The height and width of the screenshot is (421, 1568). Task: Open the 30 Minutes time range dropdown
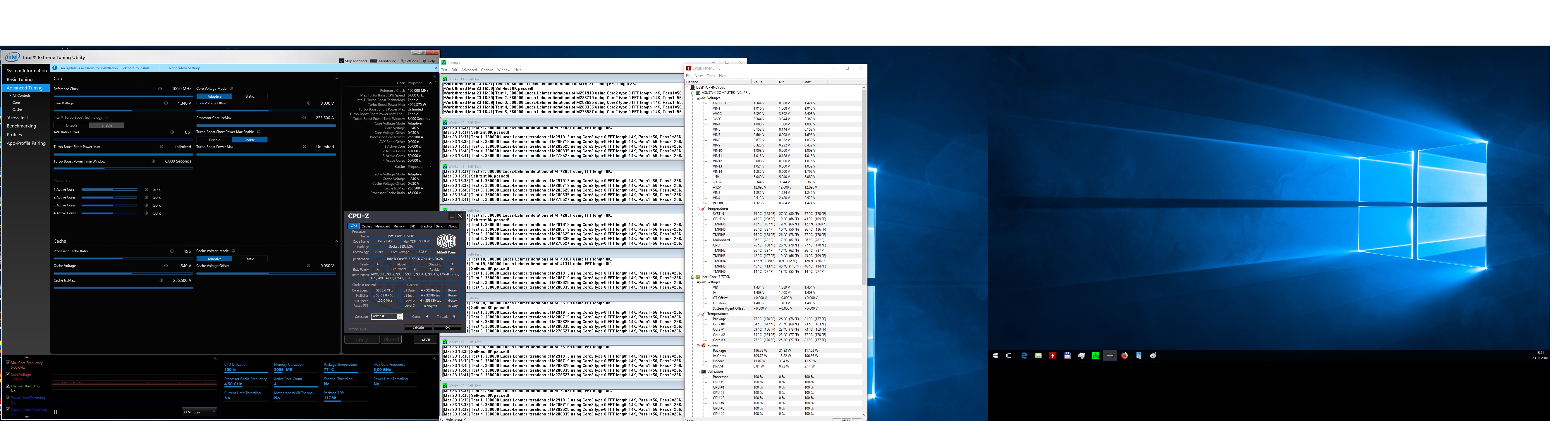point(199,412)
